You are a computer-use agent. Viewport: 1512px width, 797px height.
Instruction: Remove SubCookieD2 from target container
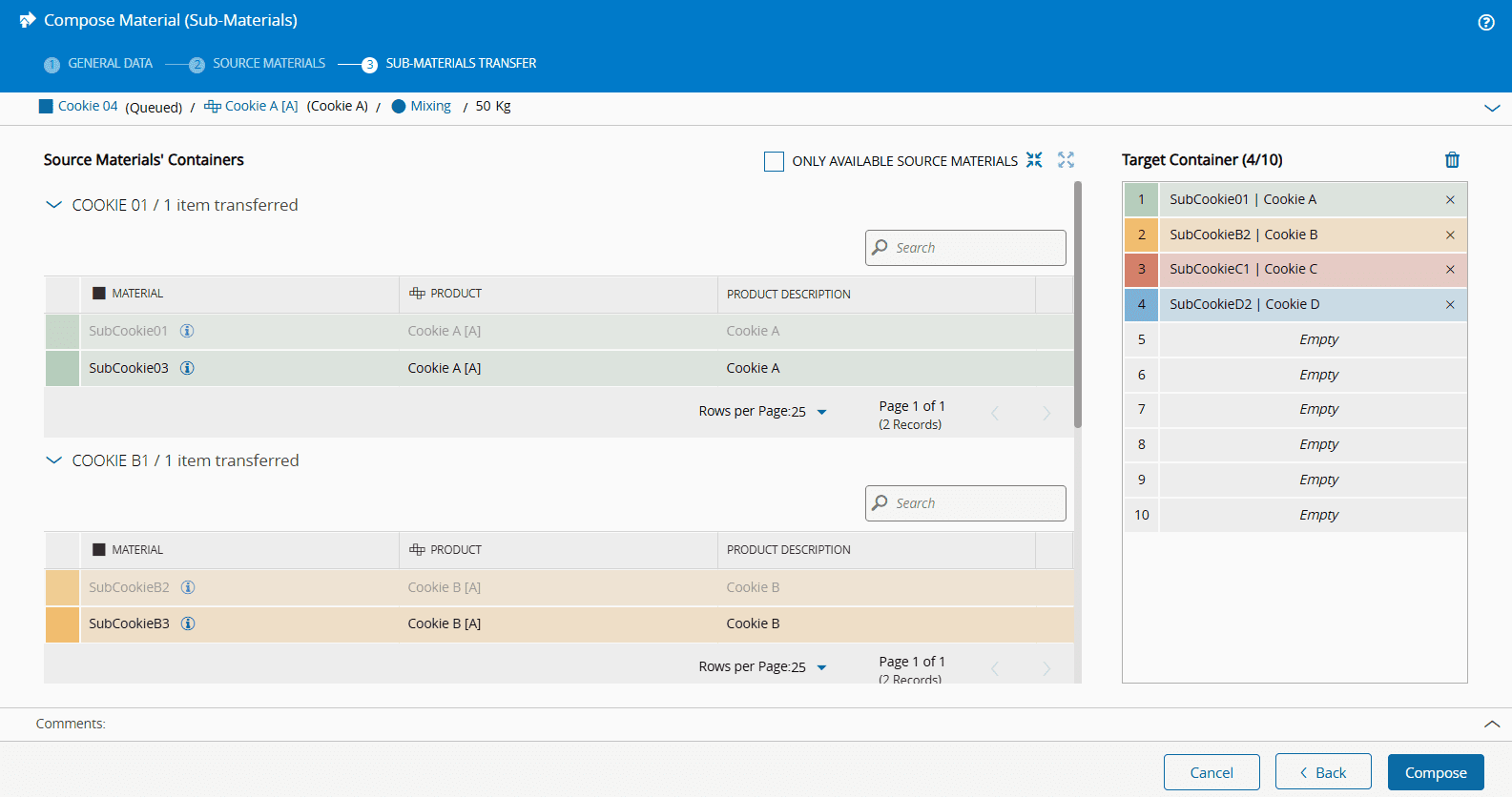(x=1450, y=305)
